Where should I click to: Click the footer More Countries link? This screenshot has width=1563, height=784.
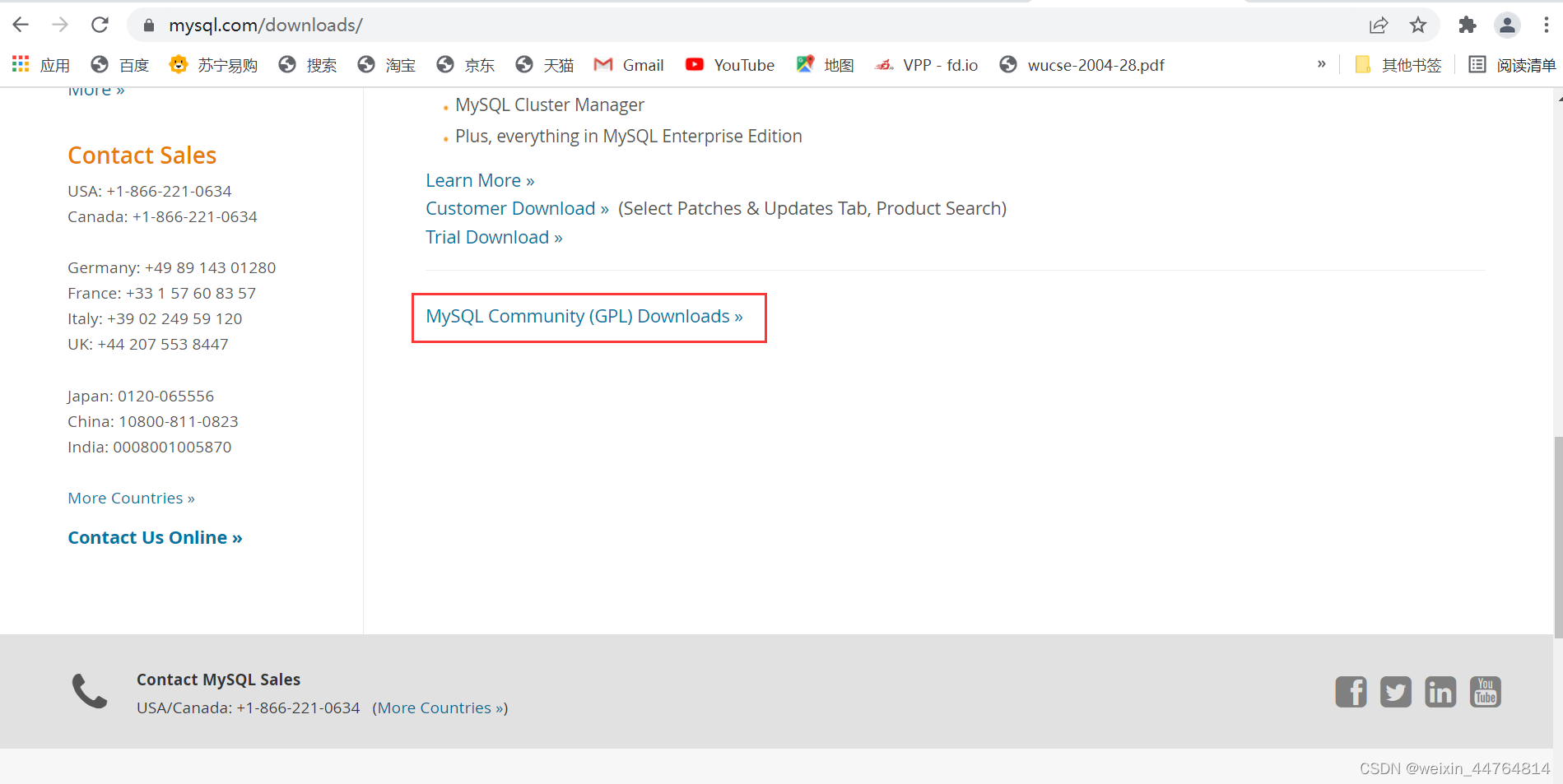(x=440, y=707)
